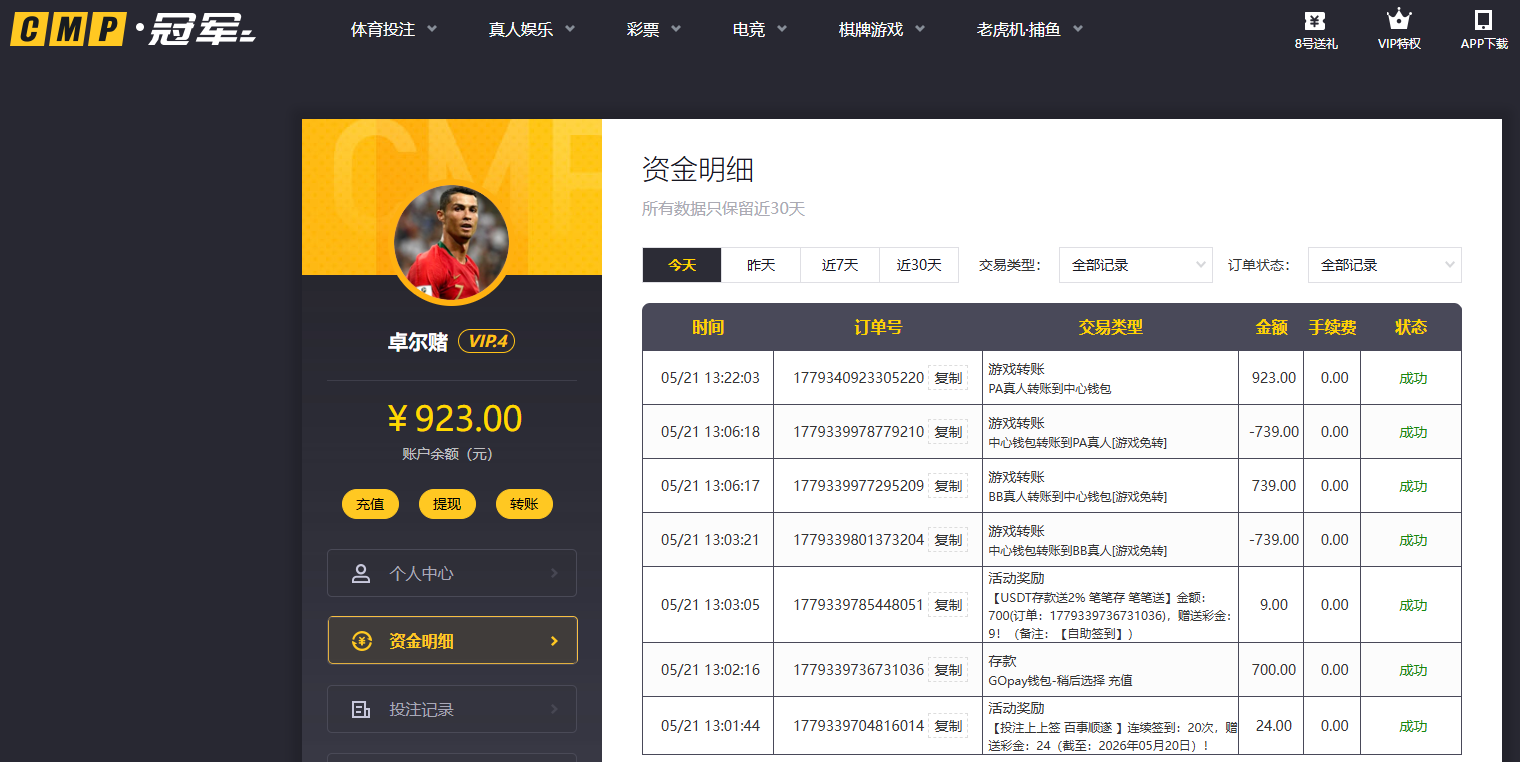
Task: Click the 05/21 13:22:03 time cell
Action: tap(710, 378)
